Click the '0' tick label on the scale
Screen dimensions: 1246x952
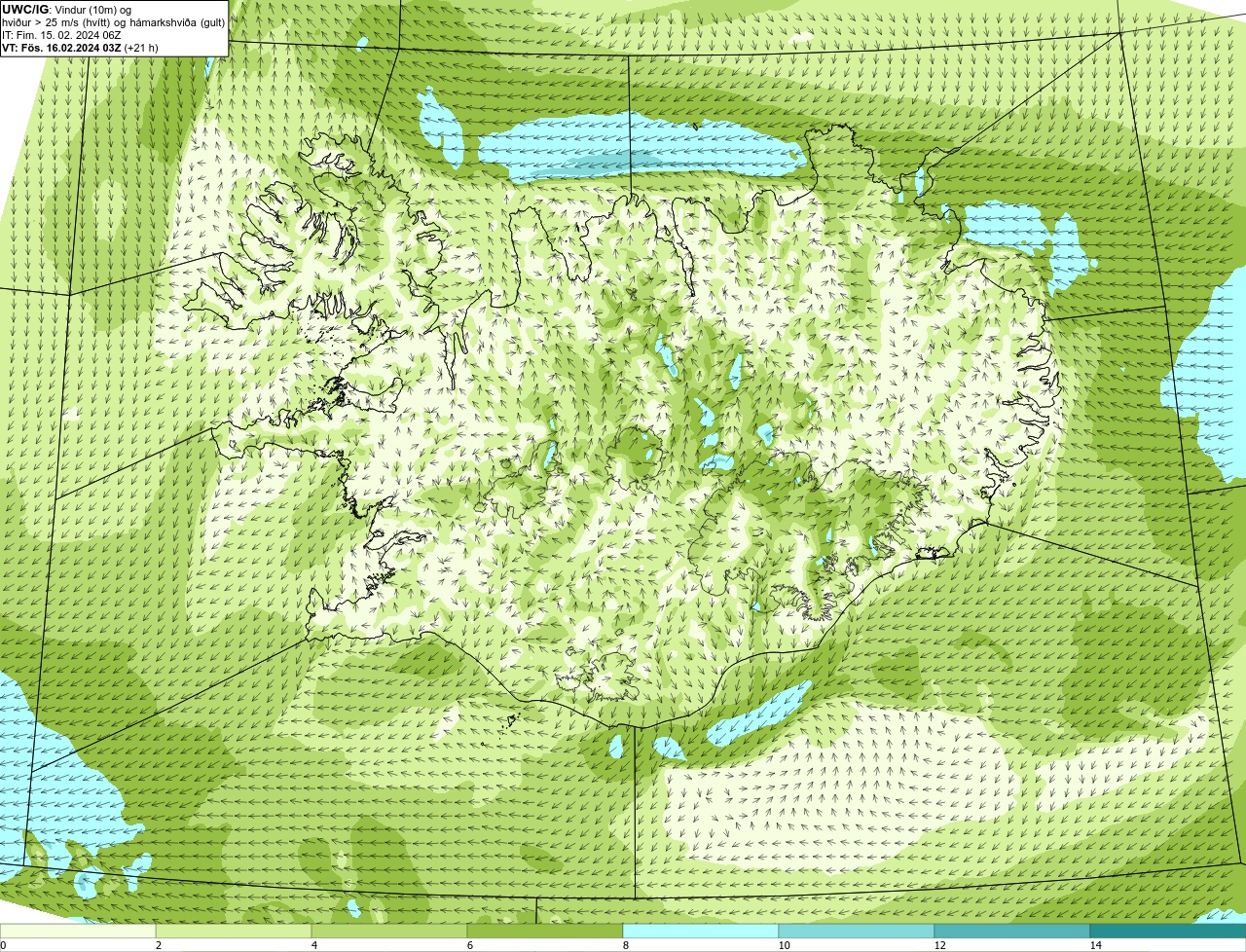(x=3, y=945)
